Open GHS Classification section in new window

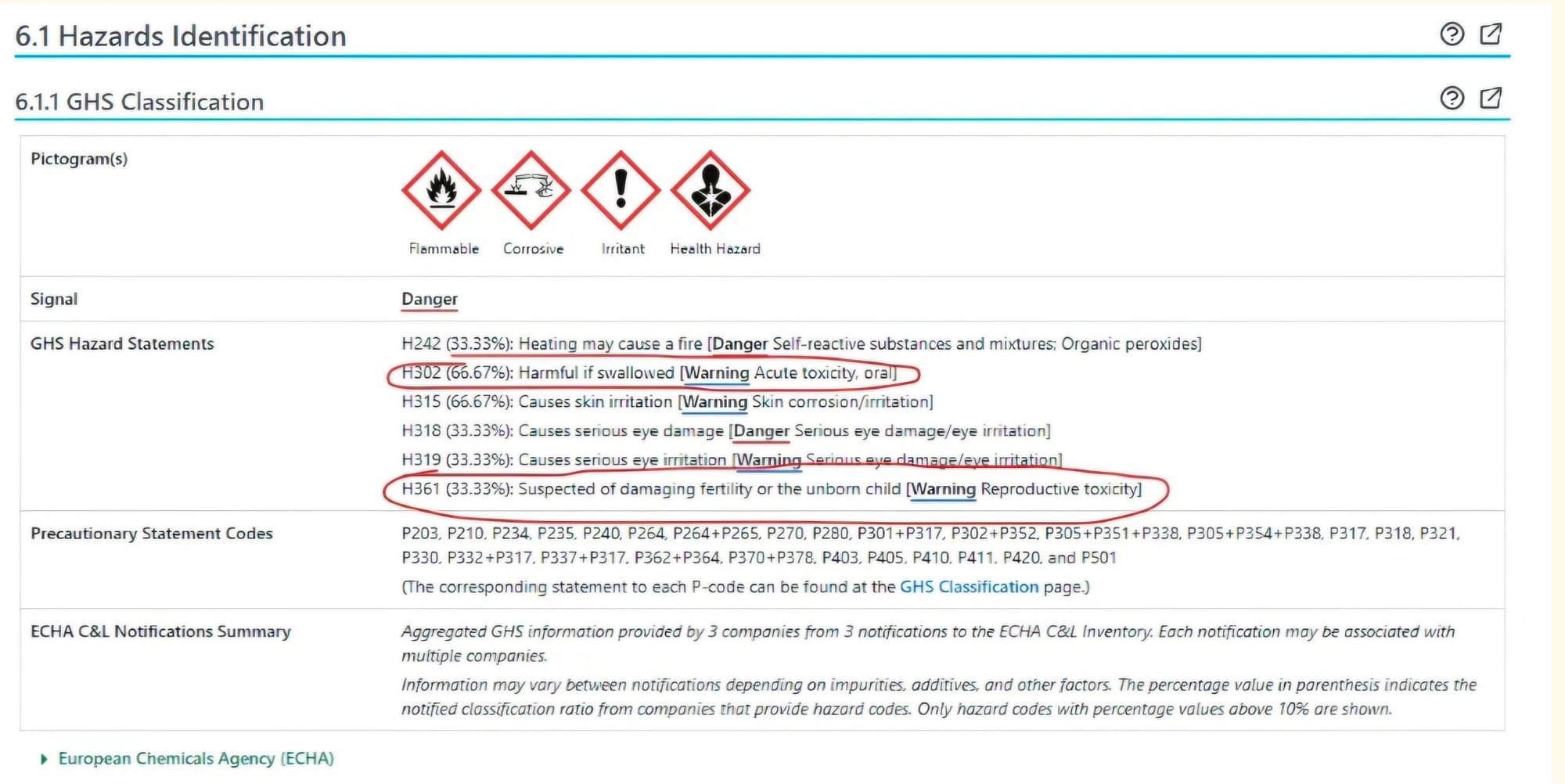tap(1491, 98)
